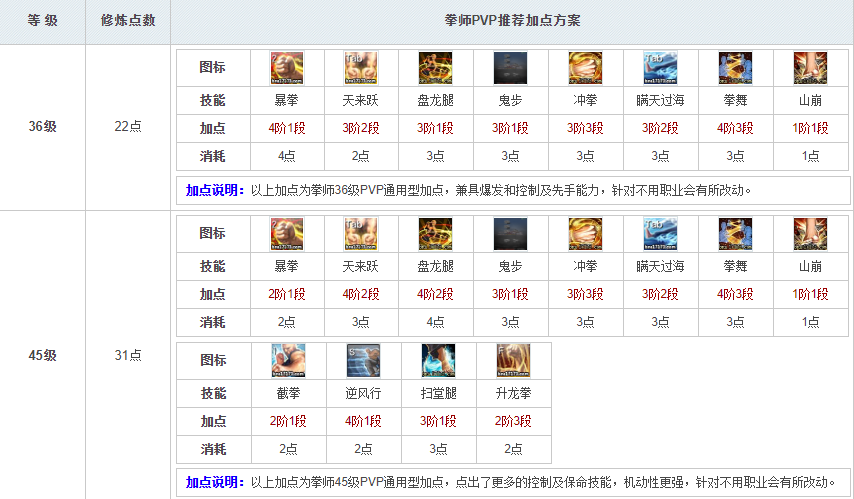Image resolution: width=854 pixels, height=499 pixels.
Task: Click 3阶1段 for 盘龙腿 in 36级 table
Action: coord(436,129)
